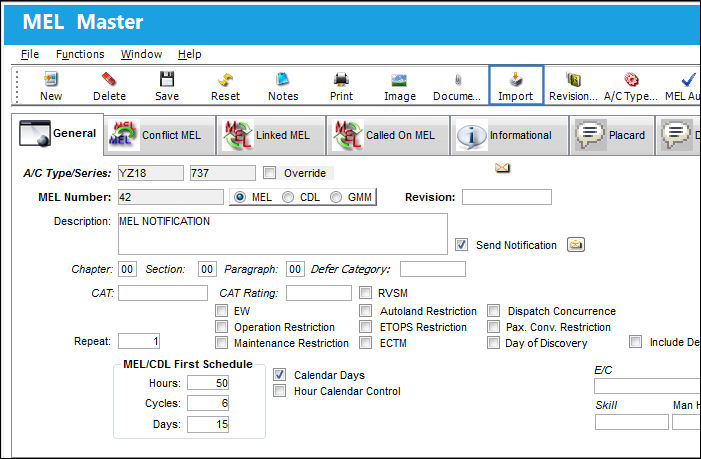This screenshot has width=701, height=459.
Task: Click the Paragraph field
Action: click(x=296, y=269)
